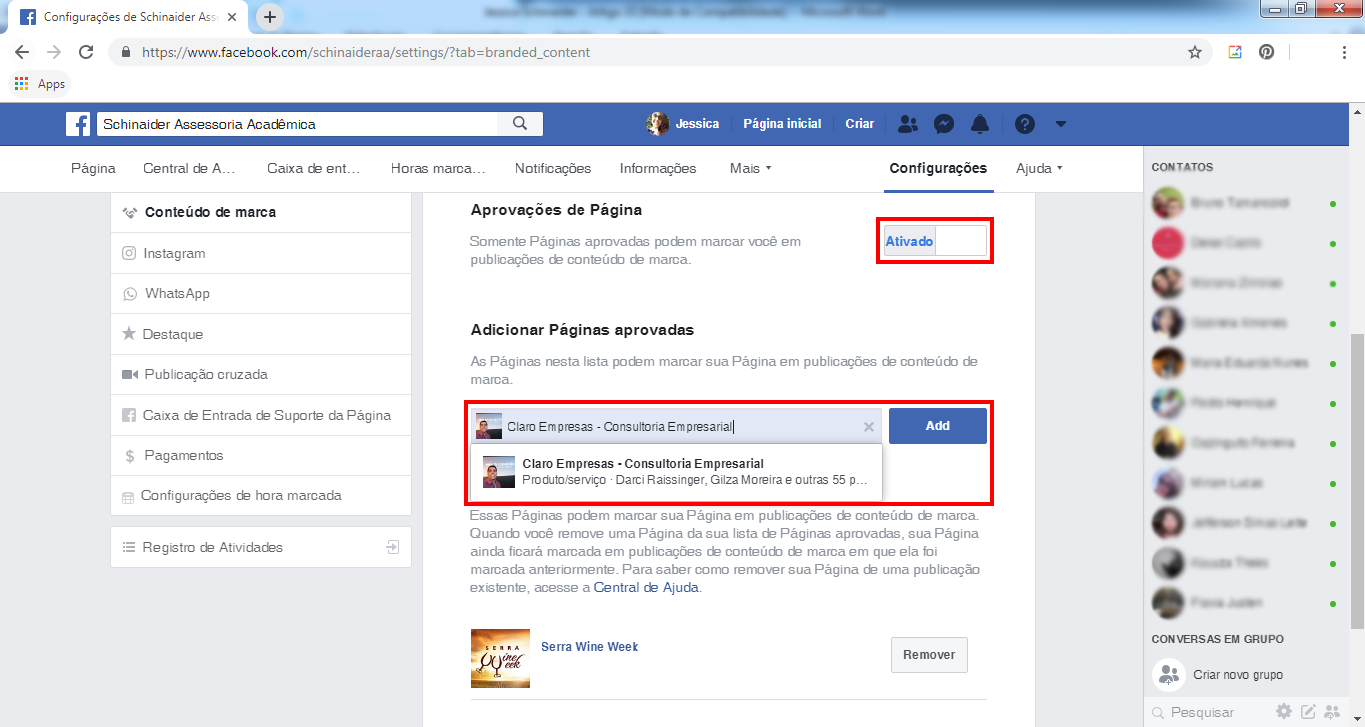Click the Serra Wine Week thumbnail
The height and width of the screenshot is (727, 1365).
500,658
